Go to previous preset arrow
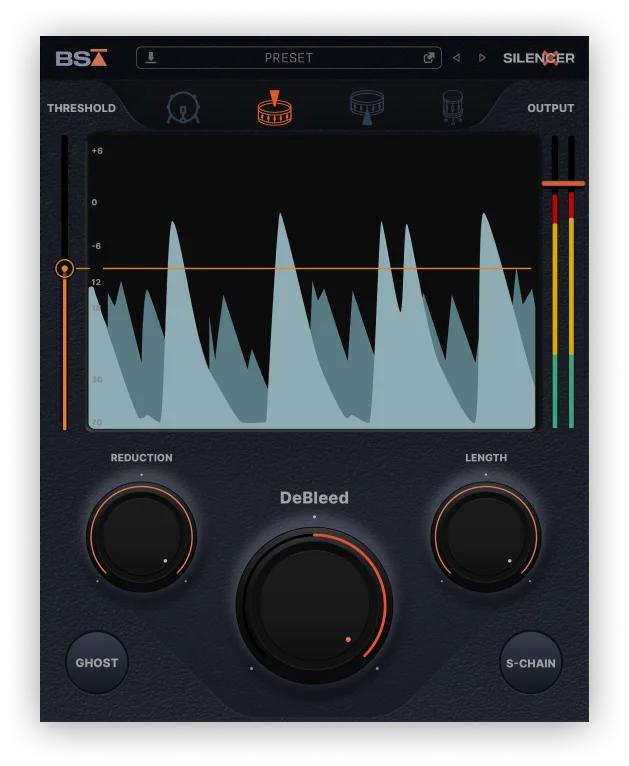Viewport: 629px width, 766px height. [457, 58]
